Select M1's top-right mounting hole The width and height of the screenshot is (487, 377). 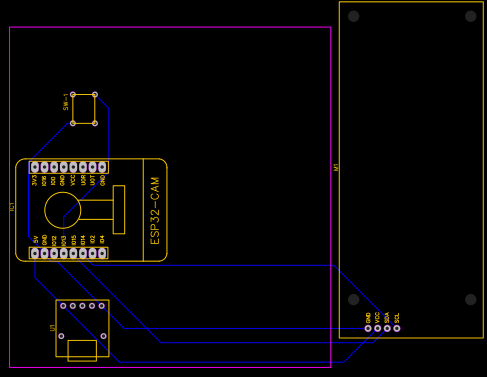point(471,16)
